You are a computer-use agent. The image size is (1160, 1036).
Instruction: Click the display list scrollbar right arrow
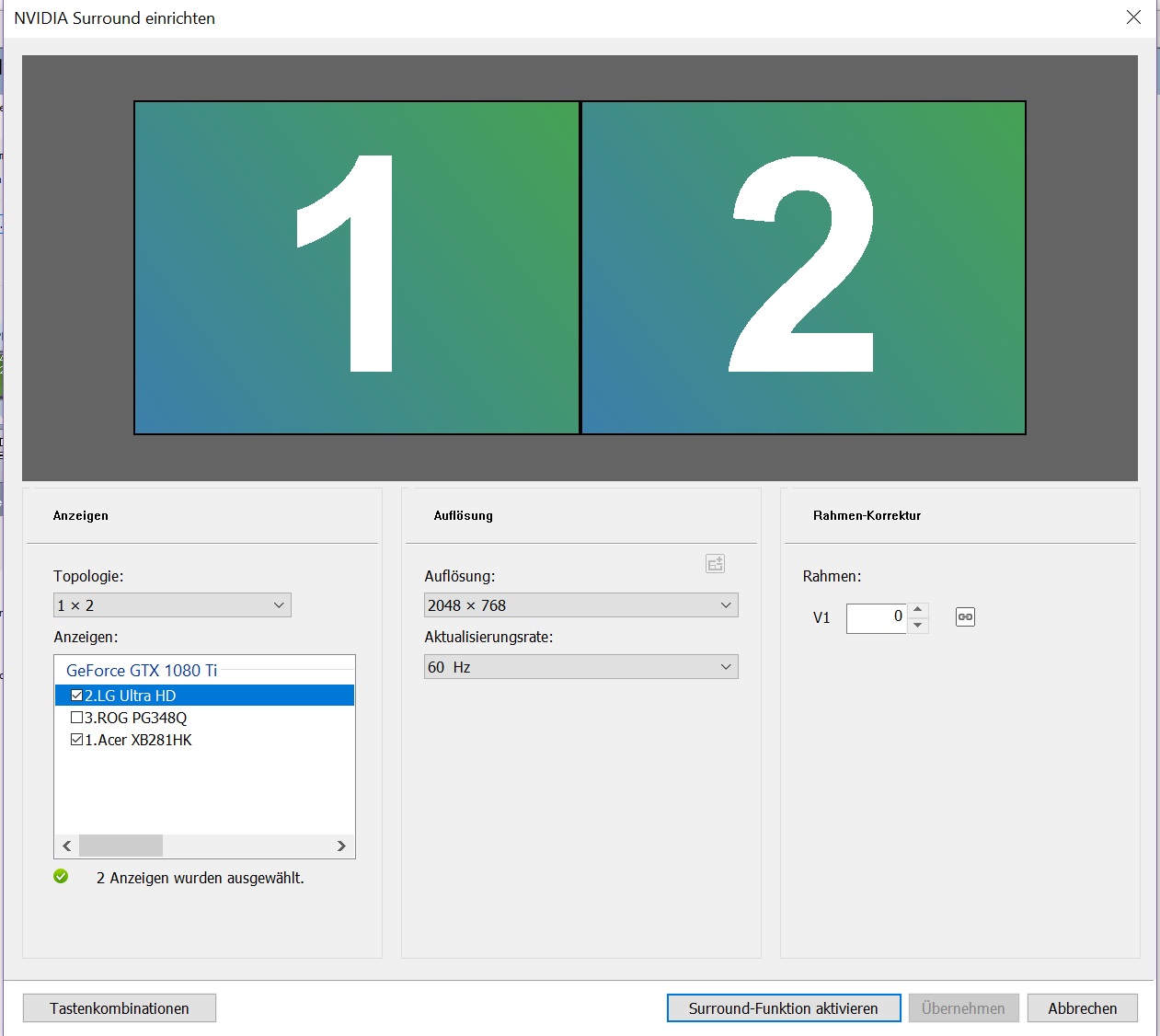[x=341, y=846]
